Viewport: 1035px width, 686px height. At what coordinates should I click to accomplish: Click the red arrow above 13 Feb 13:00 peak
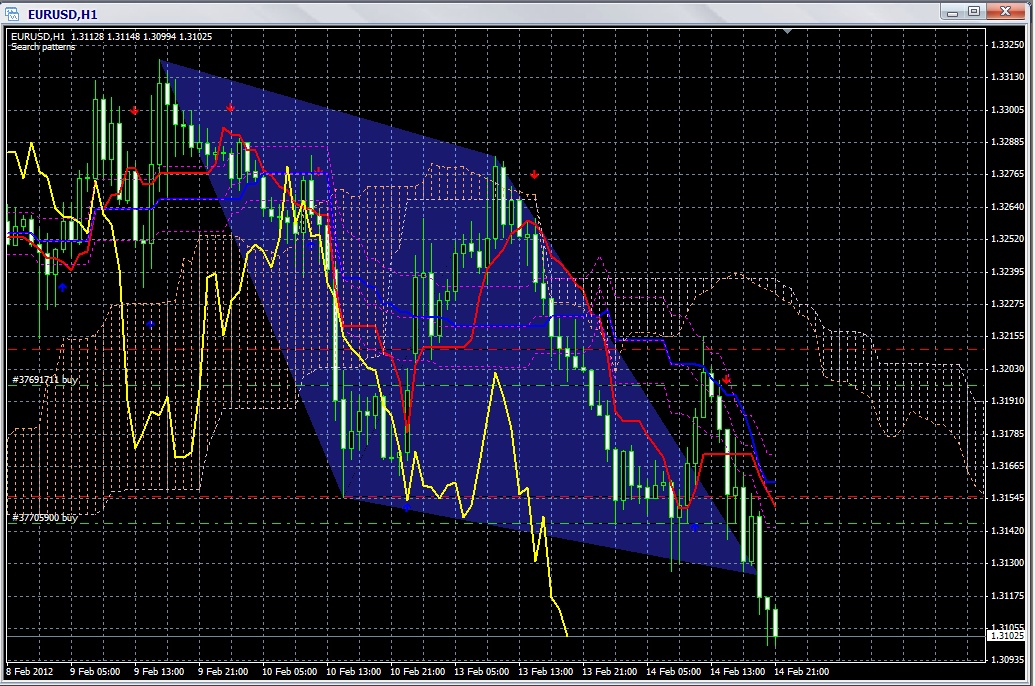point(535,174)
